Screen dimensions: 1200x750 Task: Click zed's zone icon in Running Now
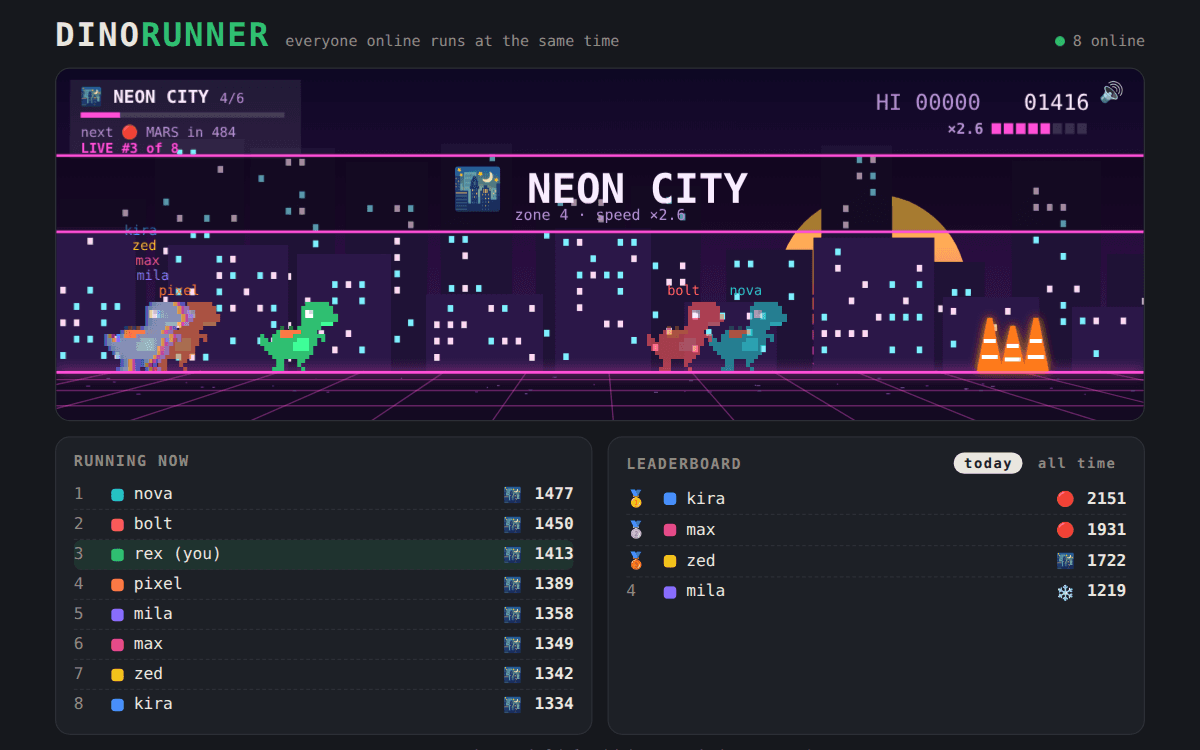click(513, 674)
